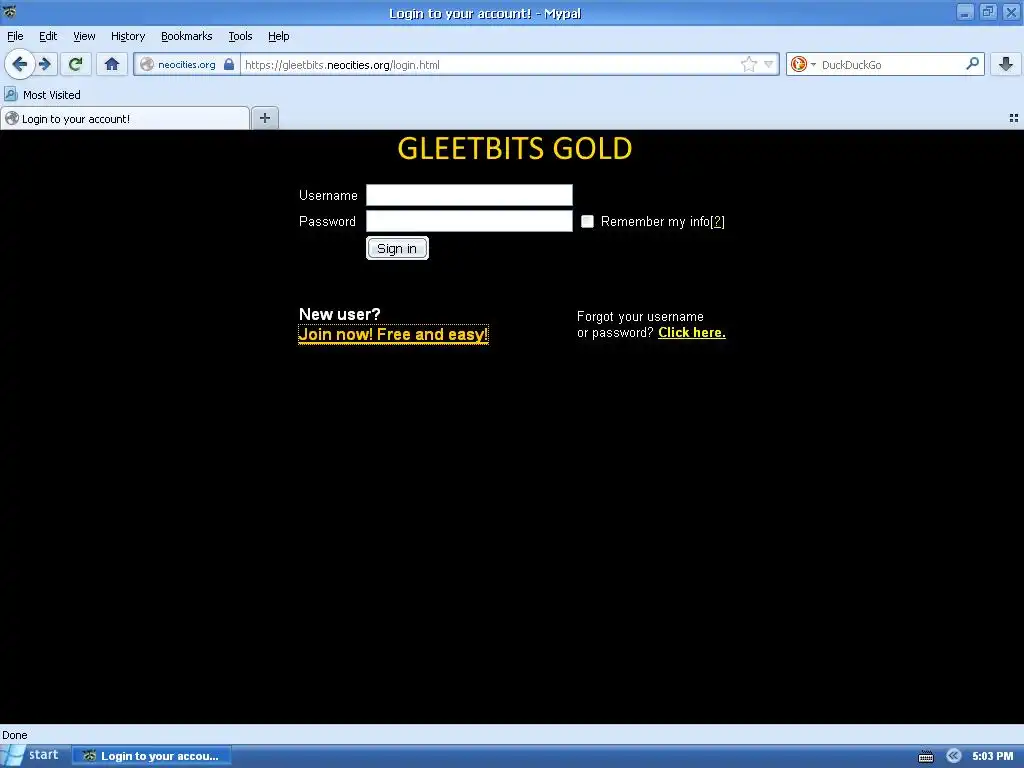The width and height of the screenshot is (1024, 768).
Task: Click the [?] help link
Action: 717,221
